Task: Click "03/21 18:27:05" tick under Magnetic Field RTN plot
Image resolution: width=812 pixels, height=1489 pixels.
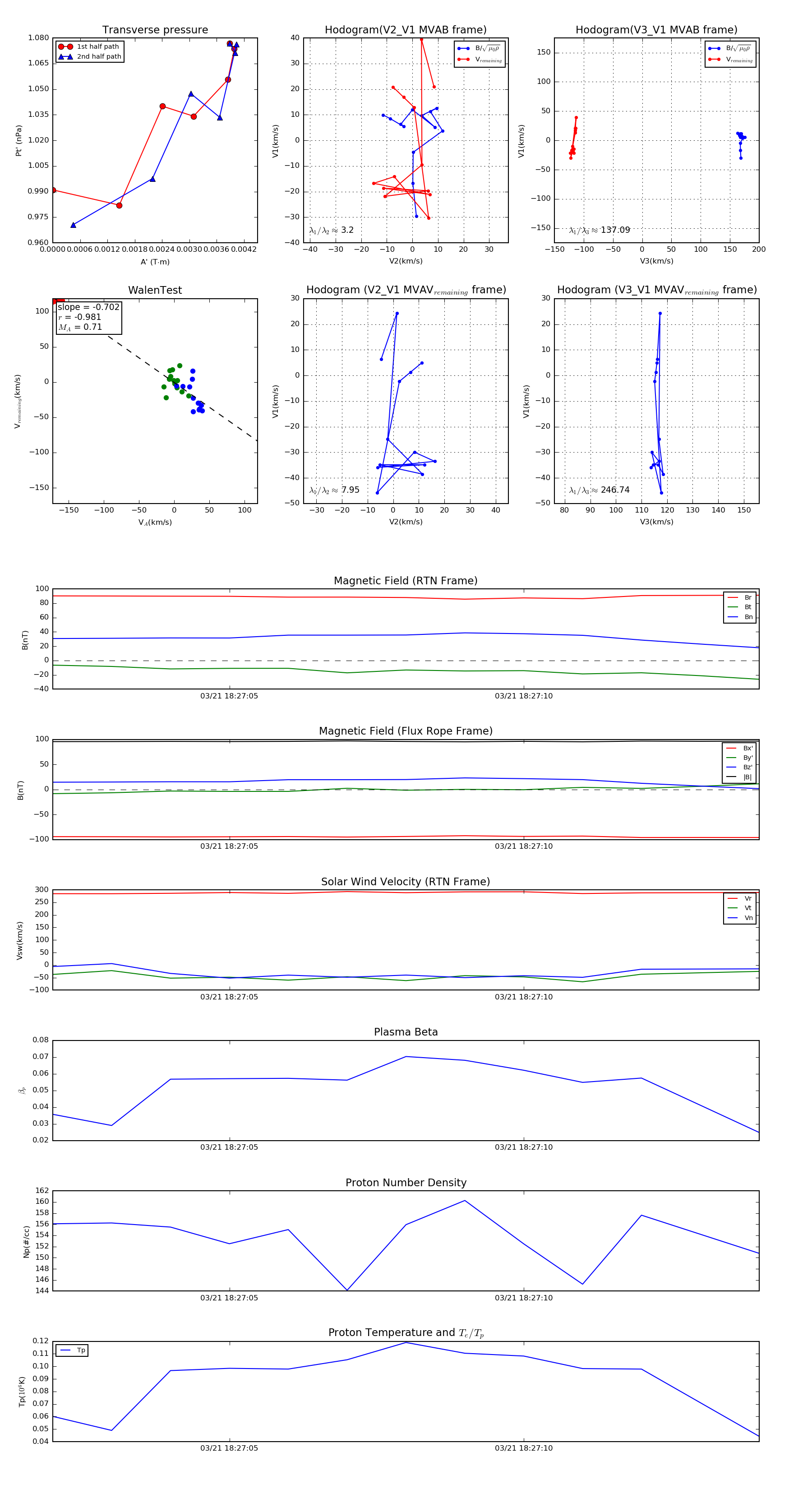Action: click(x=230, y=696)
